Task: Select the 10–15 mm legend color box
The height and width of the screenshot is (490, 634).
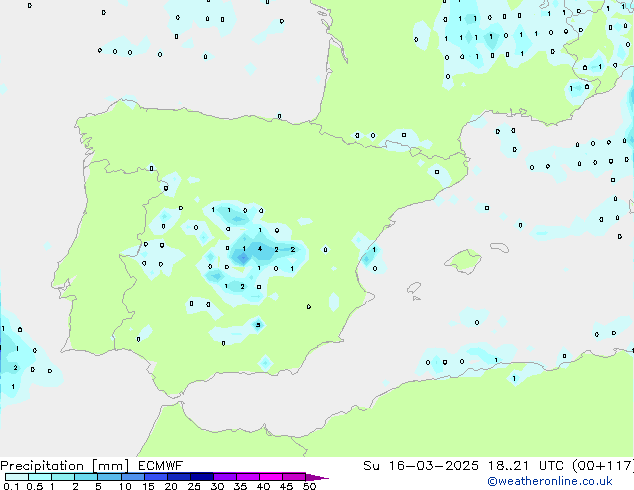Action: [x=132, y=477]
